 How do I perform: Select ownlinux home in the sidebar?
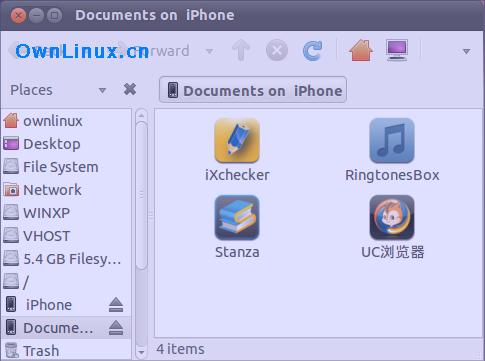click(66, 121)
